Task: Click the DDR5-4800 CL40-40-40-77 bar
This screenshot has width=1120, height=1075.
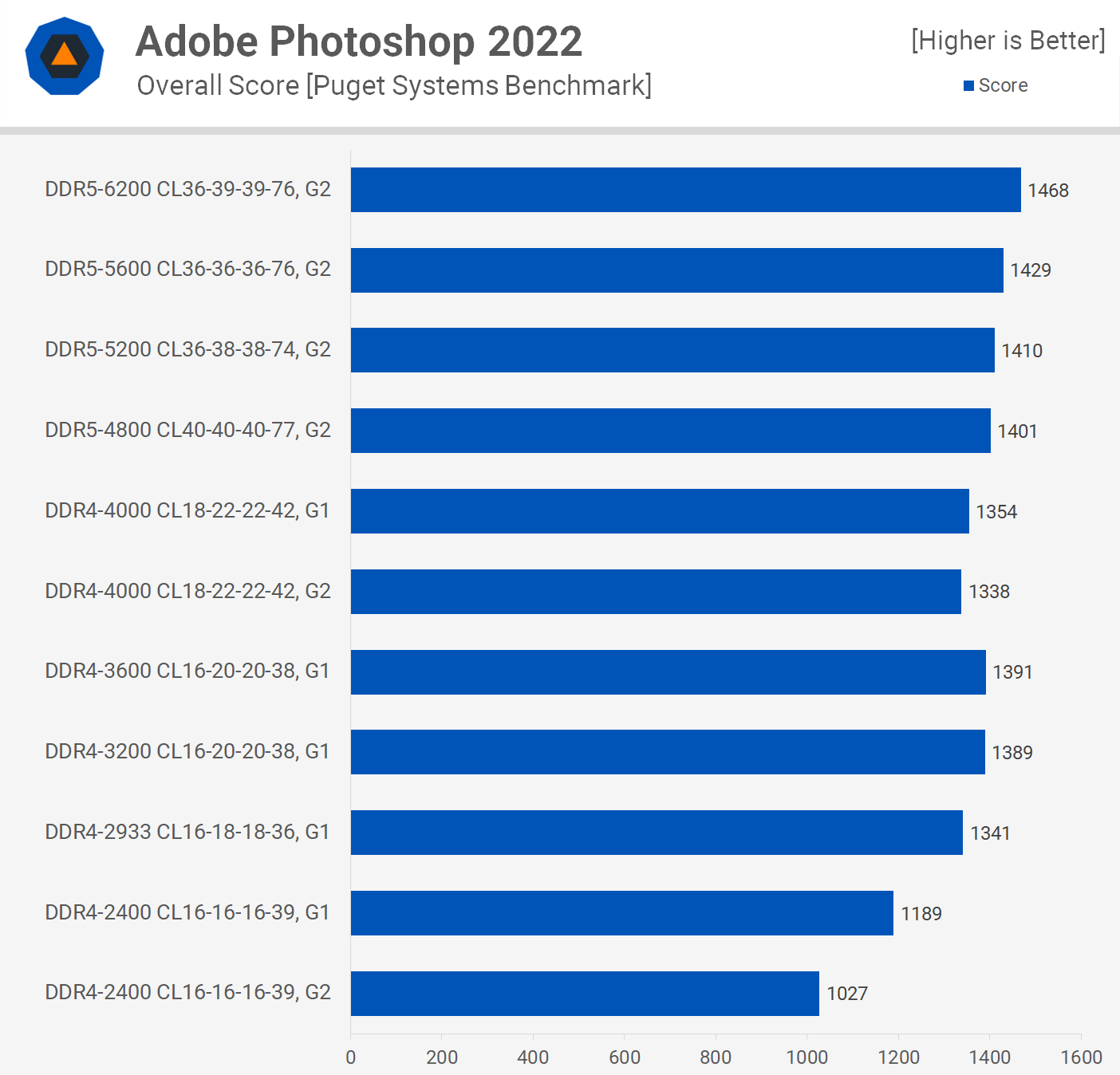Action: tap(671, 431)
